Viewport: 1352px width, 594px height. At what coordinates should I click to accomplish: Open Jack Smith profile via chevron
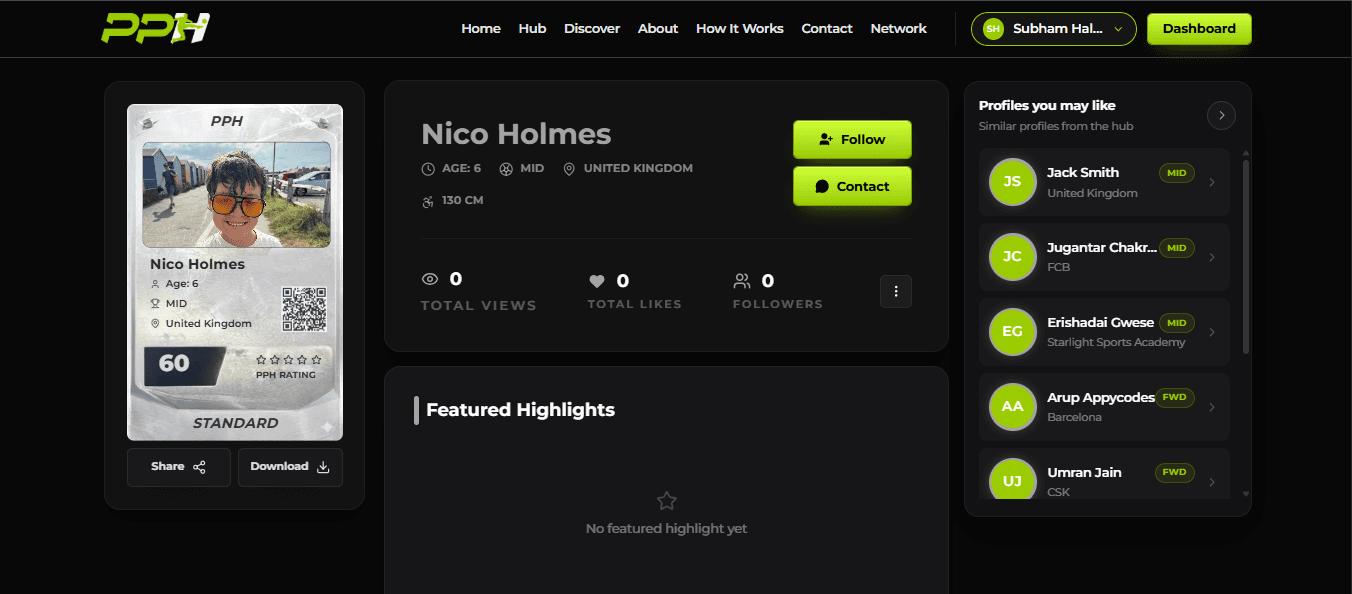[1212, 182]
